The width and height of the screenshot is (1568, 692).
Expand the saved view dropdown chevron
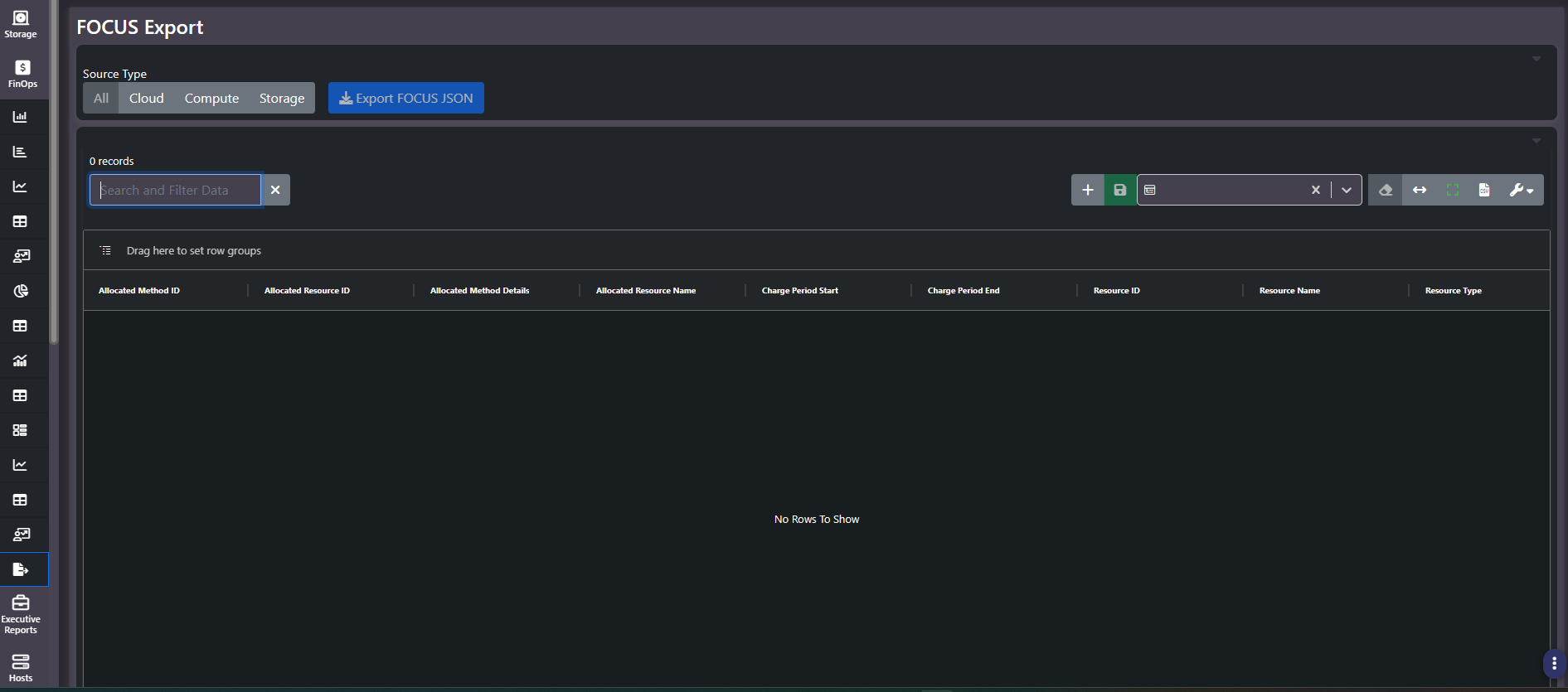(1347, 190)
